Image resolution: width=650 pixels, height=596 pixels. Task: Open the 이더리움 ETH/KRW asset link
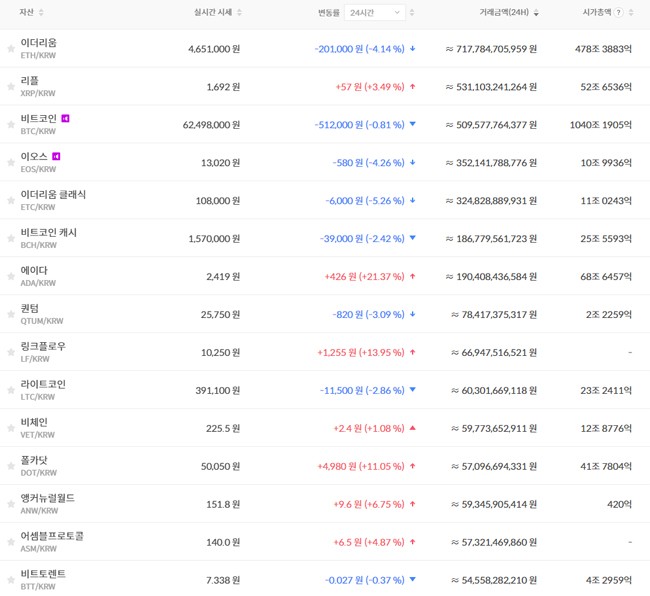point(39,48)
